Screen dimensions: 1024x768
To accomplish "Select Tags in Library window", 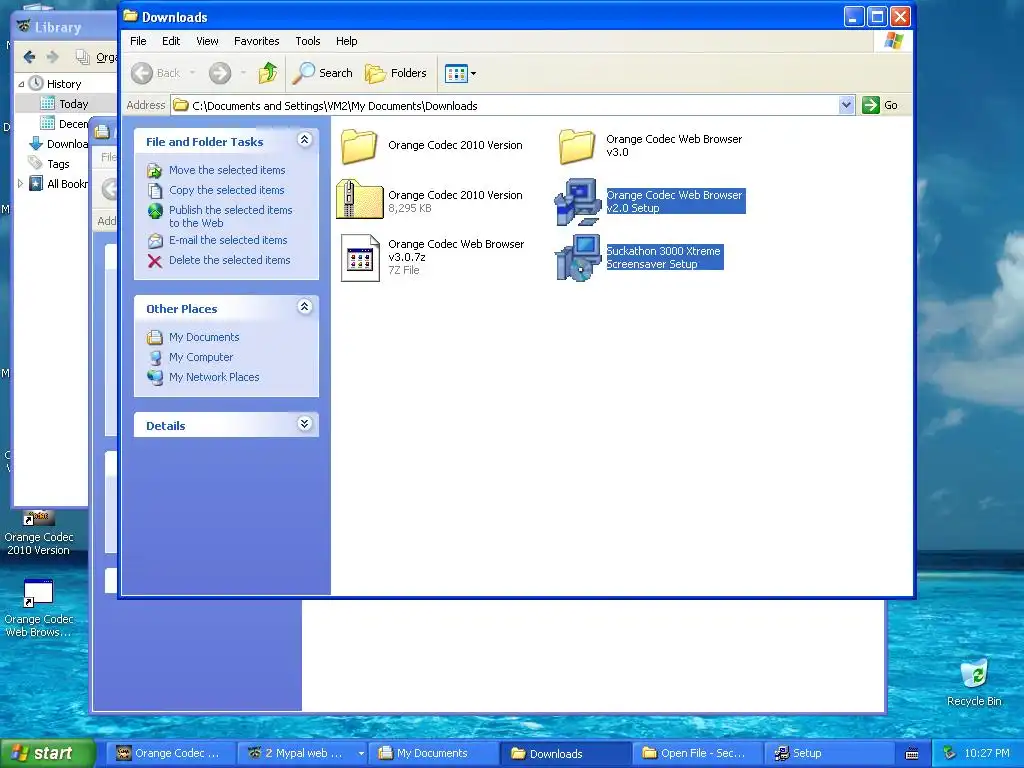I will [x=57, y=164].
